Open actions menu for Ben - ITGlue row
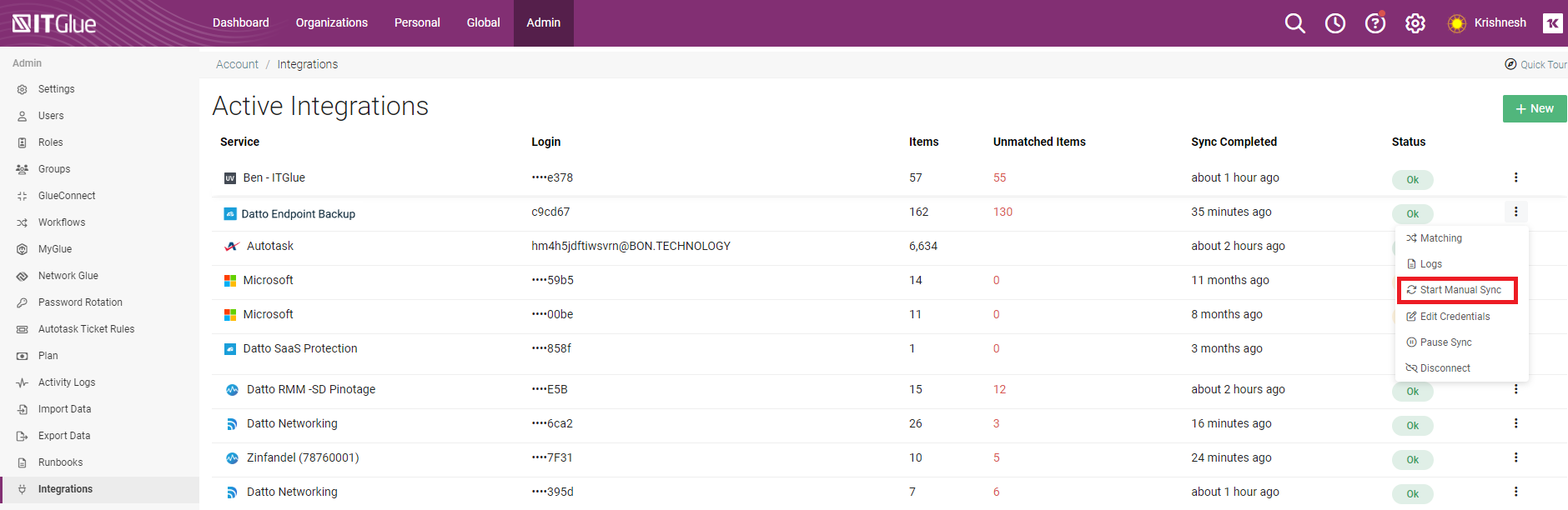1568x510 pixels. tap(1515, 177)
